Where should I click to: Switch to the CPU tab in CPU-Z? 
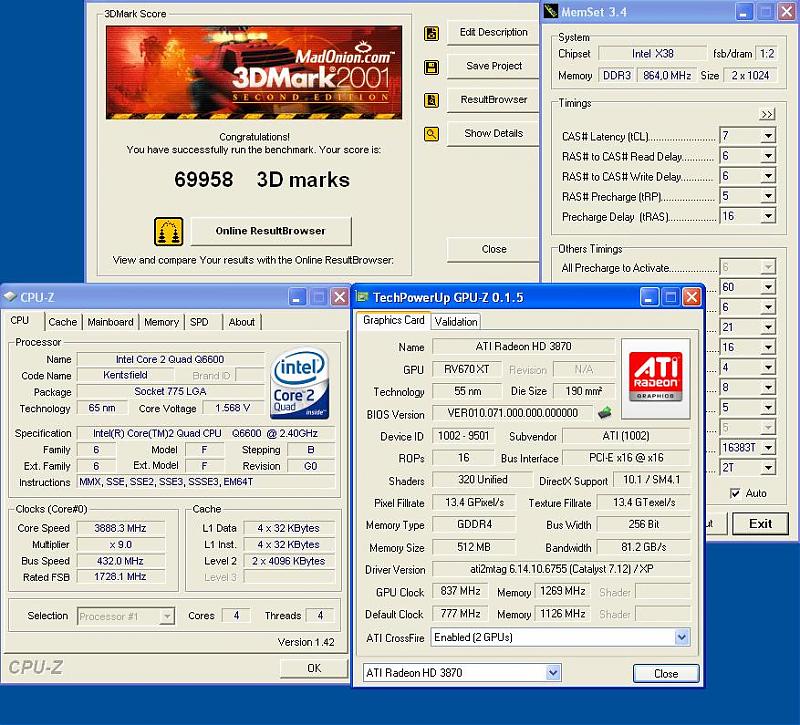pos(20,320)
